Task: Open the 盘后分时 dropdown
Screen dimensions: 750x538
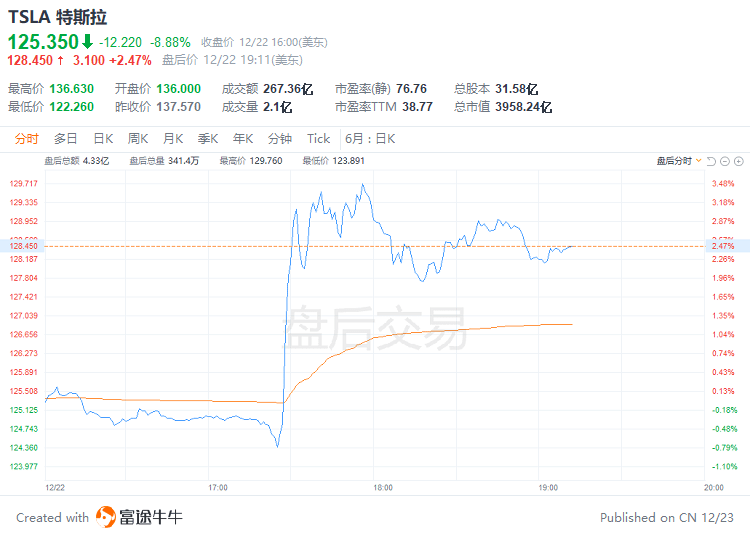Action: [x=678, y=160]
